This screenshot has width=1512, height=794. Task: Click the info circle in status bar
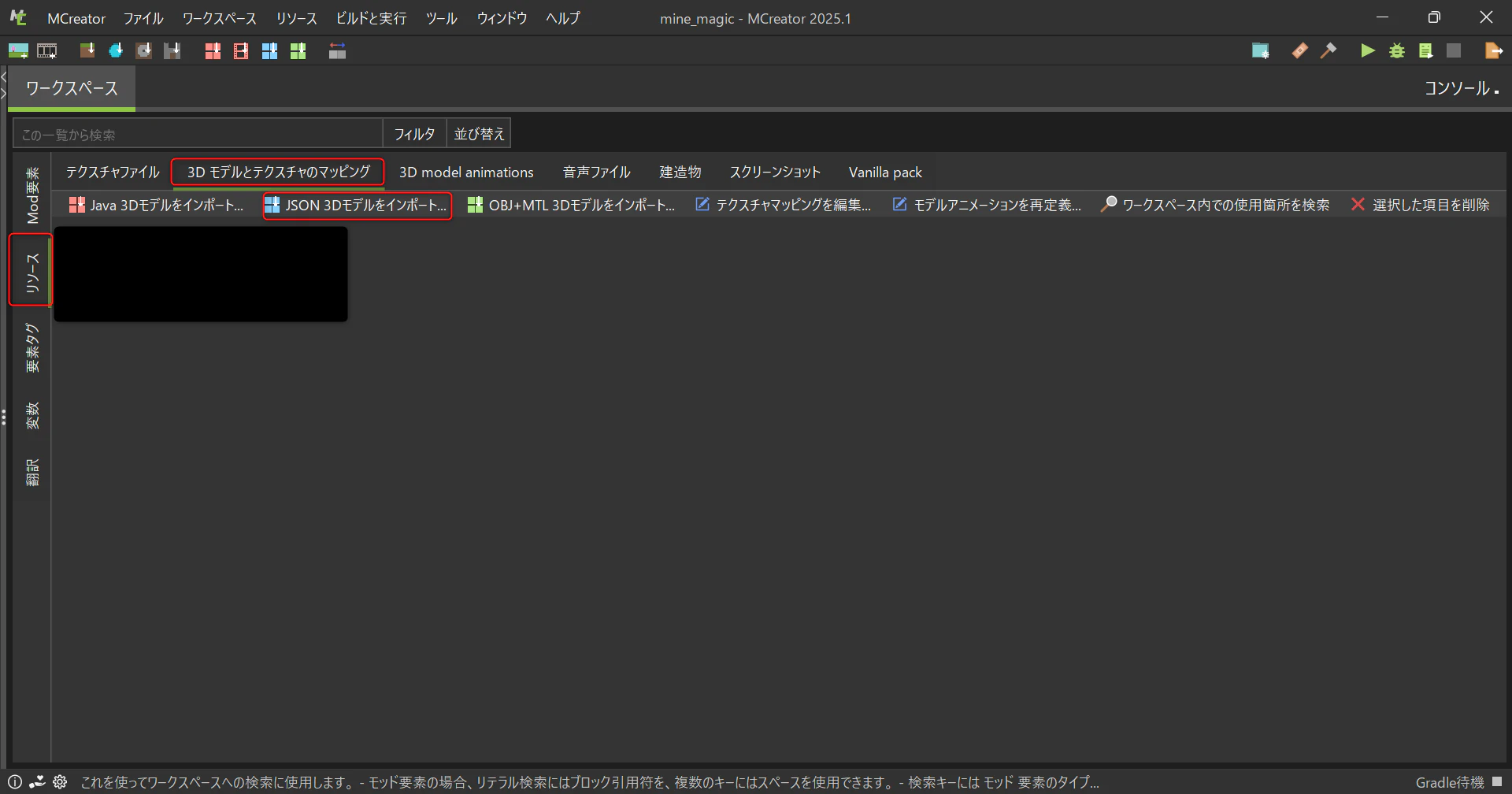[x=15, y=782]
